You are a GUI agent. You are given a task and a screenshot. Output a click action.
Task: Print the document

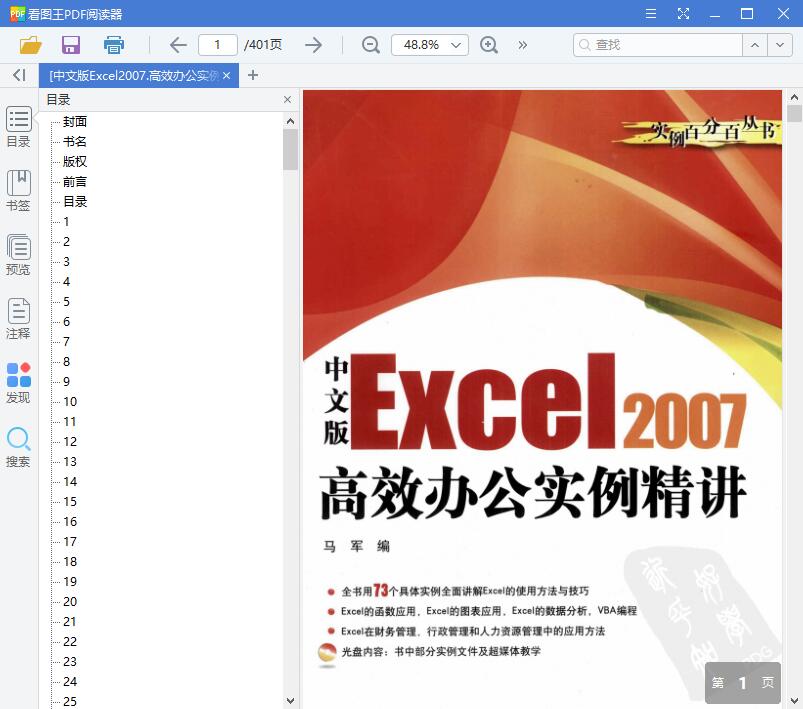pos(114,45)
